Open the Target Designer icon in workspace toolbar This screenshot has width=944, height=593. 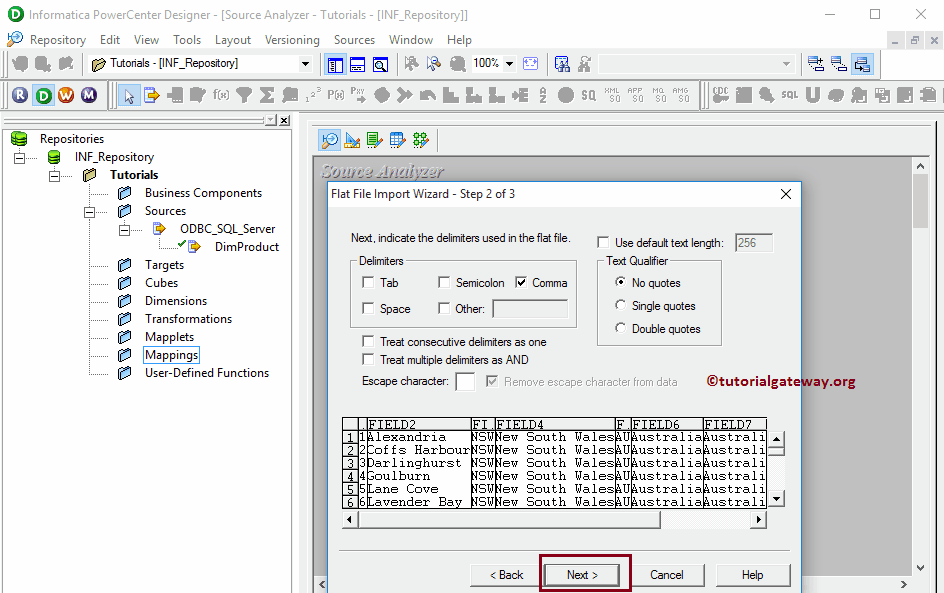click(352, 140)
